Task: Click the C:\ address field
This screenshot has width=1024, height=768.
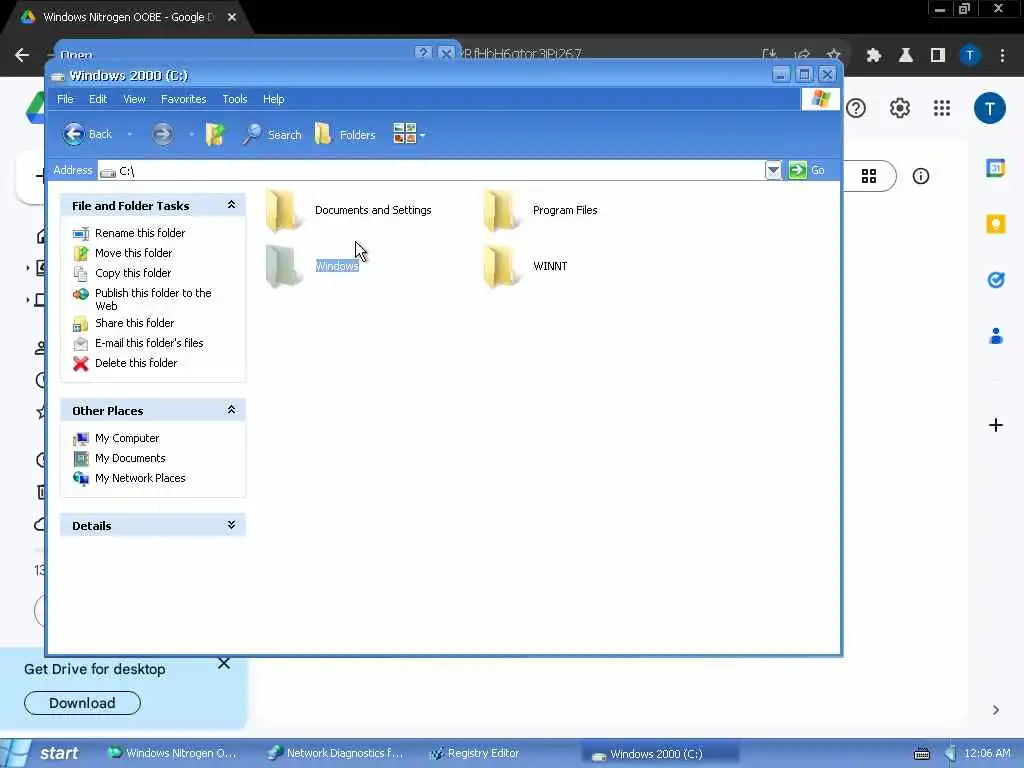Action: click(431, 171)
